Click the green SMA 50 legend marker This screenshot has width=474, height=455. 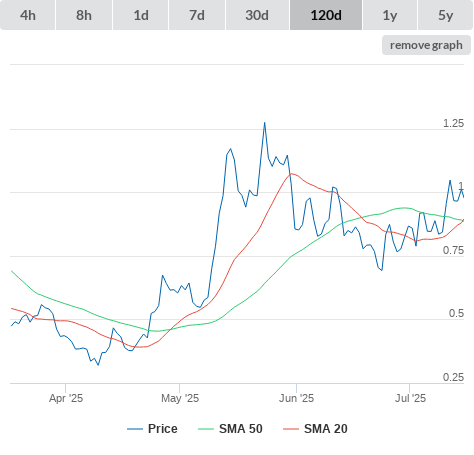(x=206, y=429)
